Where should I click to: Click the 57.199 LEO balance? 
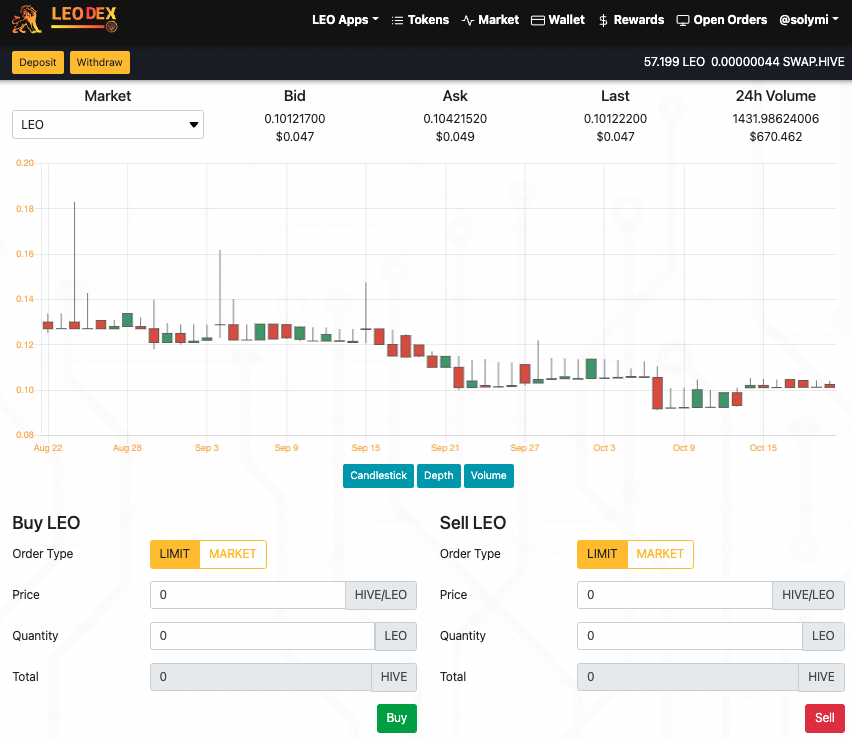(x=674, y=62)
